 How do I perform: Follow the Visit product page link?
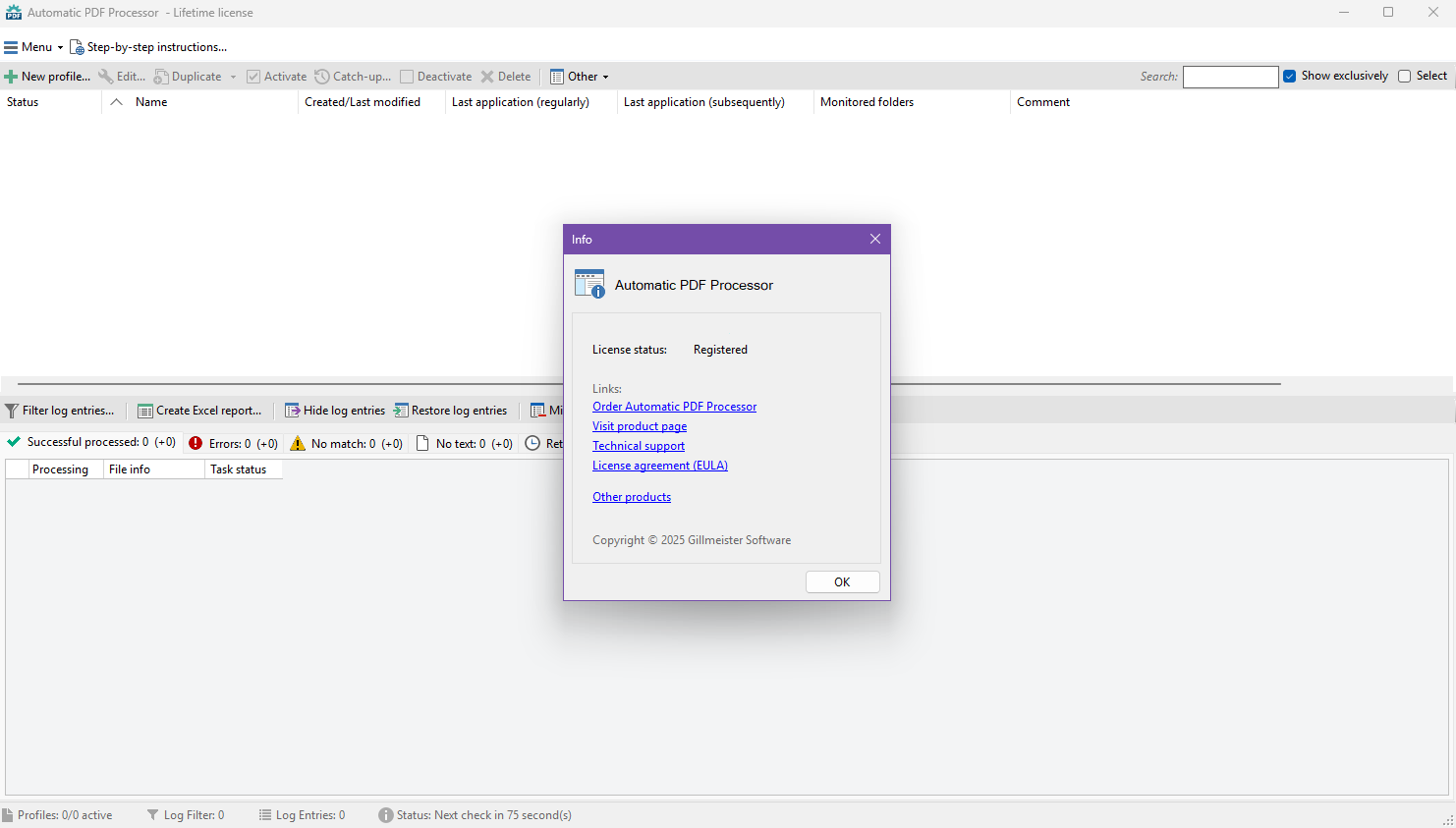[x=640, y=426]
